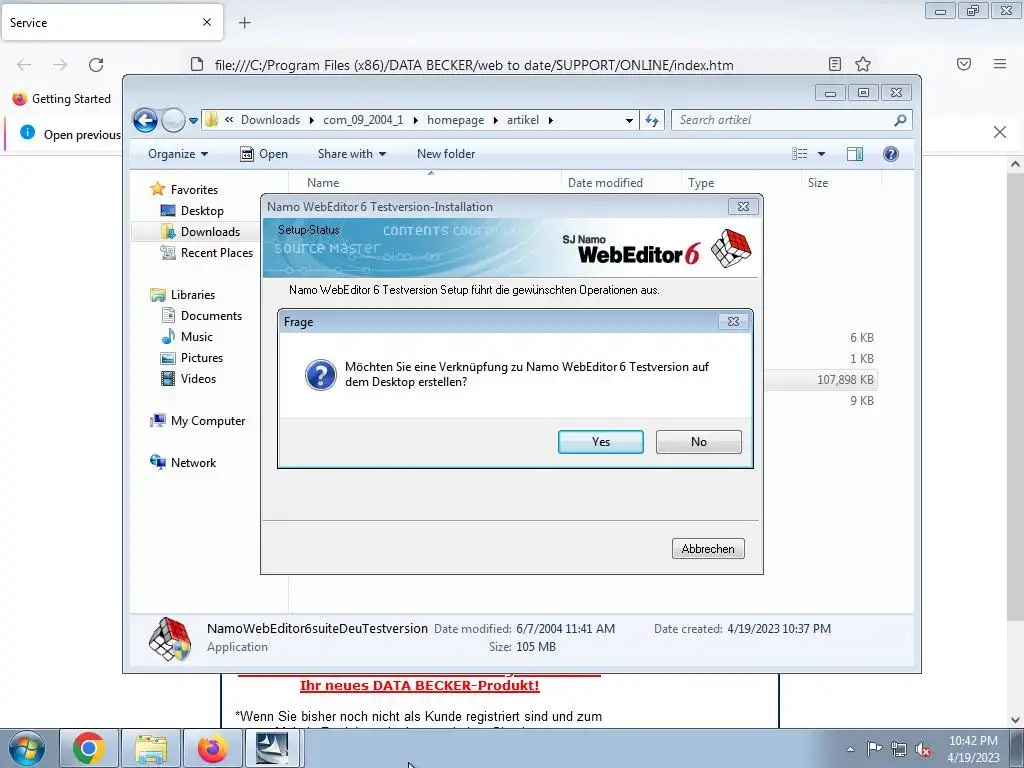Reload the Firefox page
1024x768 pixels.
[x=96, y=65]
